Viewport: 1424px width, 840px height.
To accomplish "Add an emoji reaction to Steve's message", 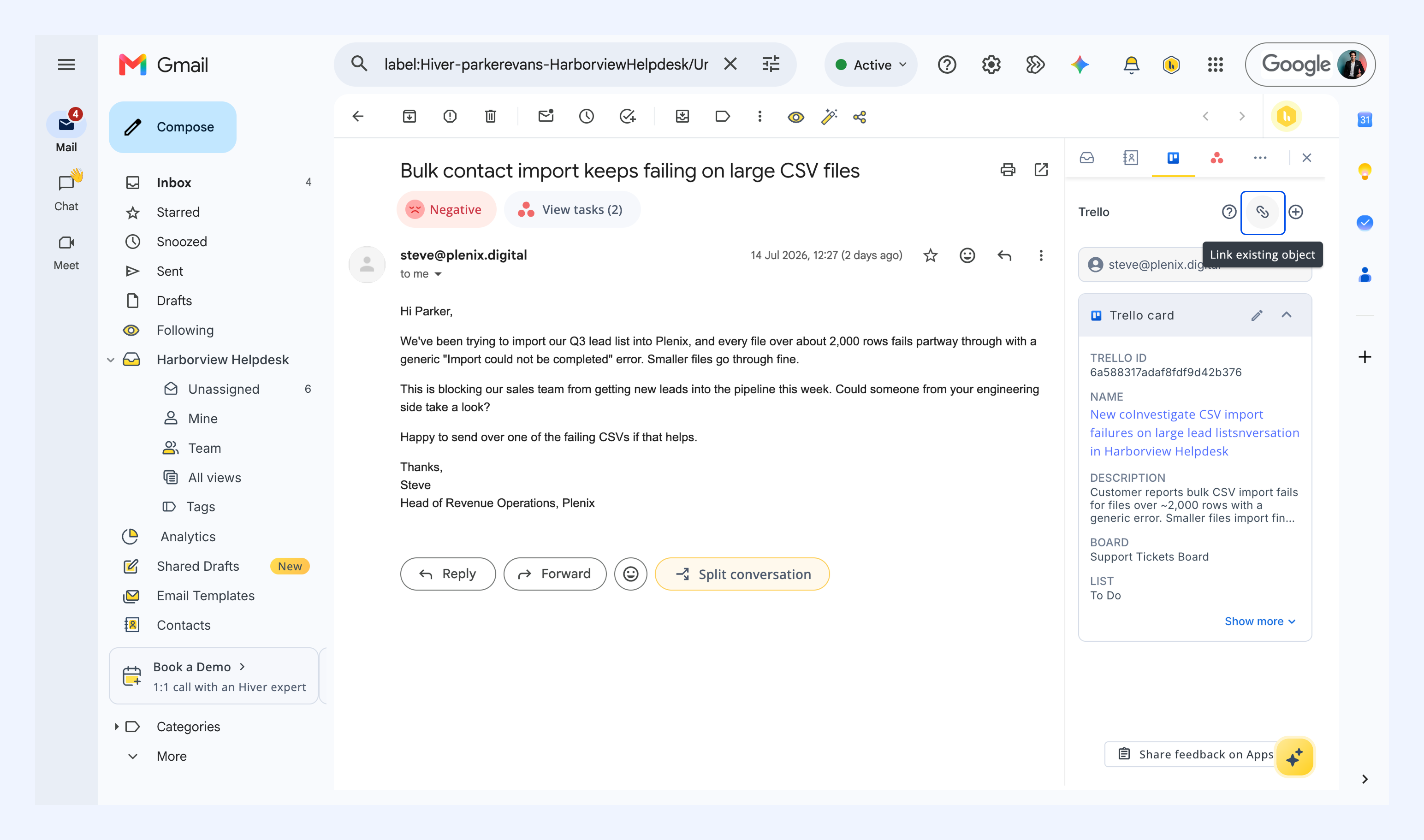I will [x=967, y=256].
